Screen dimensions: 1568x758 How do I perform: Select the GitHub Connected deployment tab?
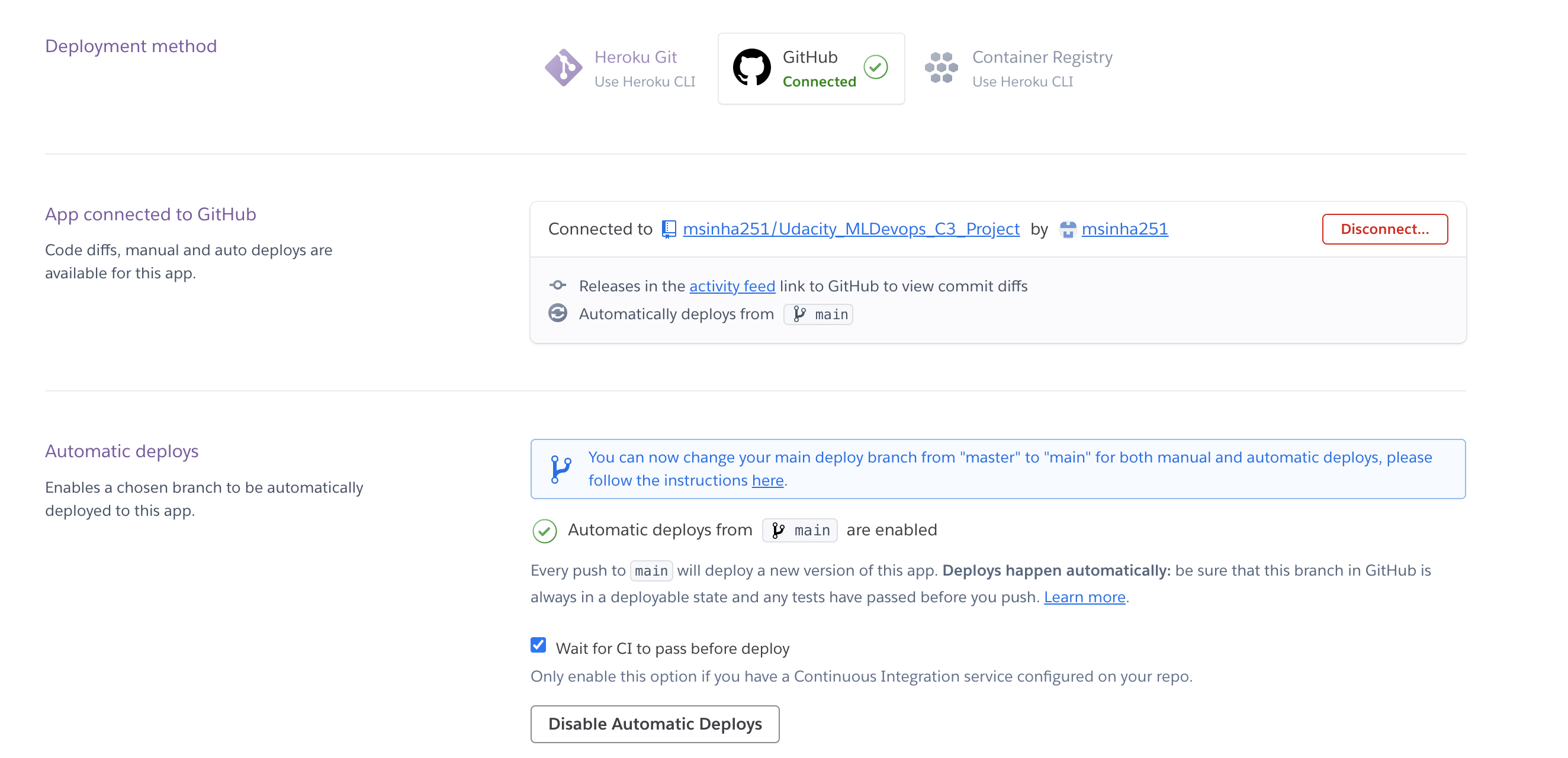[811, 68]
